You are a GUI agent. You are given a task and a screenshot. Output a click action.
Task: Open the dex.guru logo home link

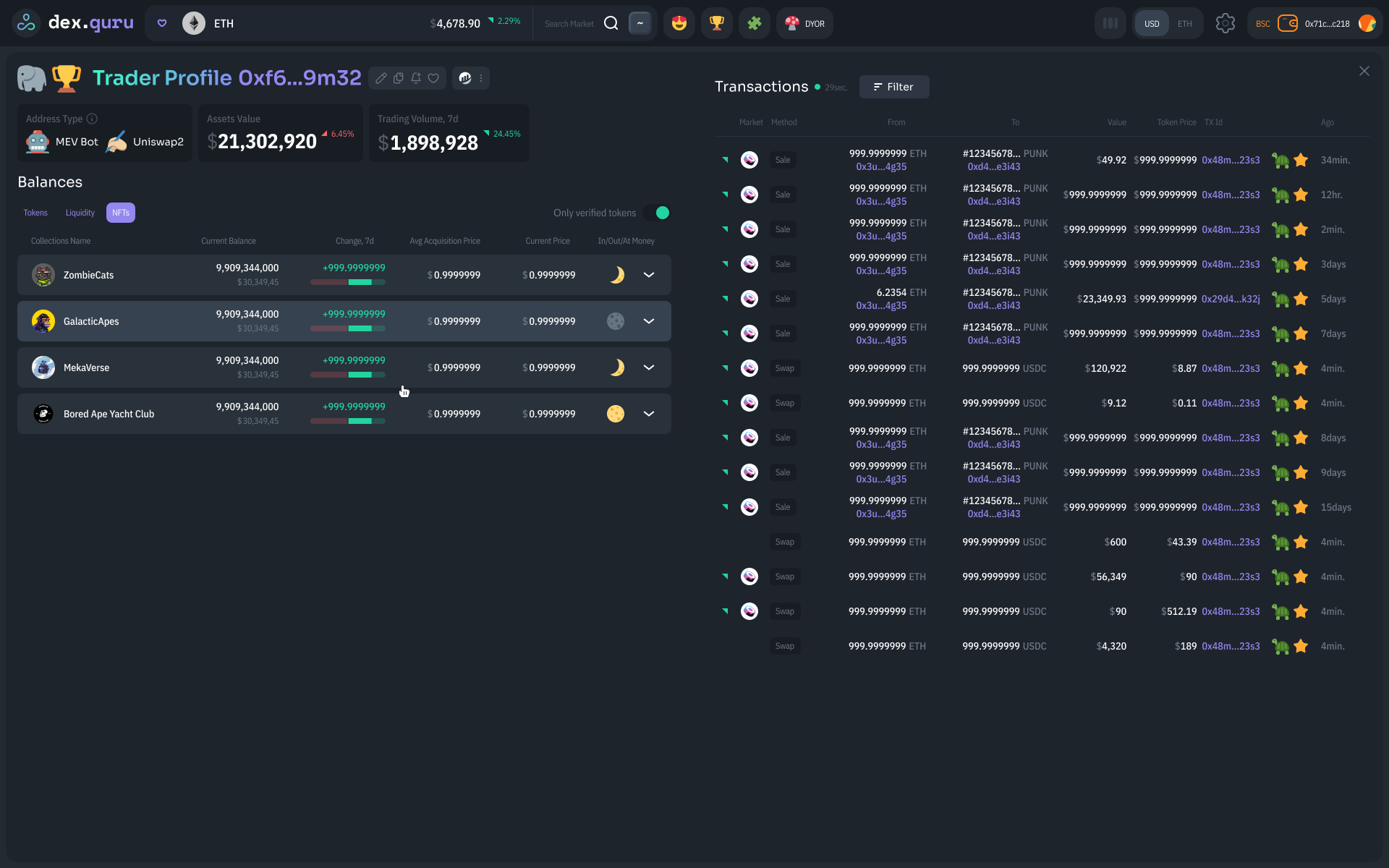pyautogui.click(x=75, y=23)
